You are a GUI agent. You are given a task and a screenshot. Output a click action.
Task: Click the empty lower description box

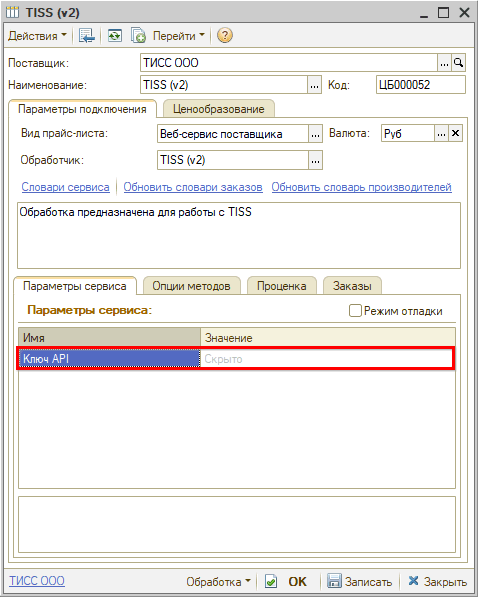pos(237,524)
